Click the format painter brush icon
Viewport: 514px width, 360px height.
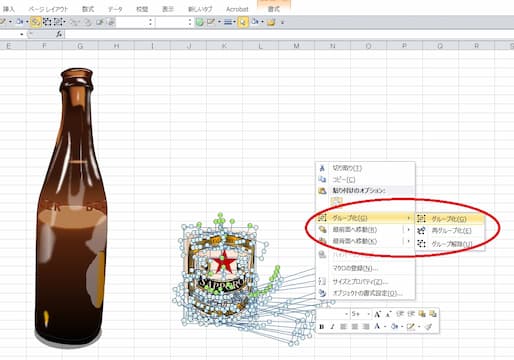click(429, 327)
